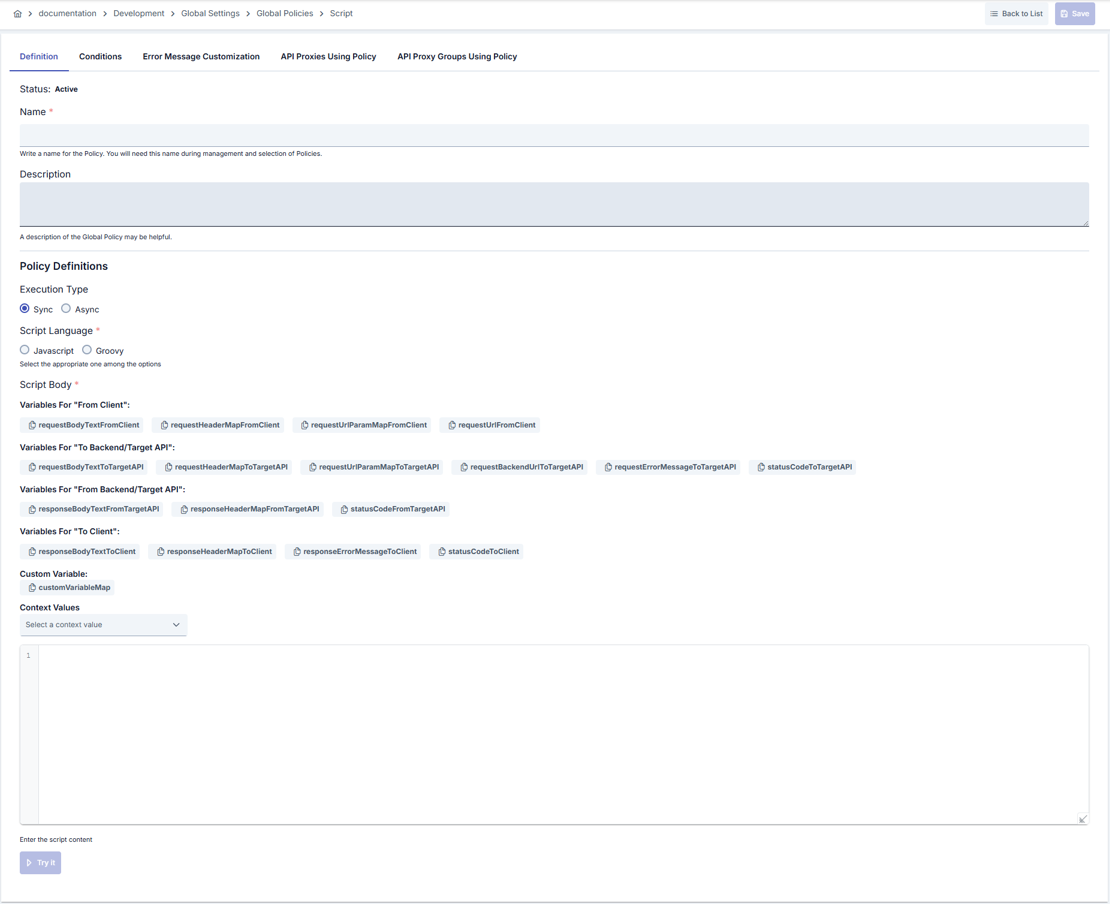
Task: Open Error Message Customization tab
Action: [x=201, y=57]
